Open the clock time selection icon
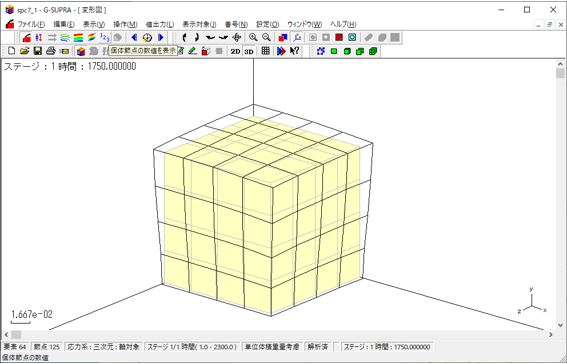This screenshot has height=364, width=567. pos(147,38)
